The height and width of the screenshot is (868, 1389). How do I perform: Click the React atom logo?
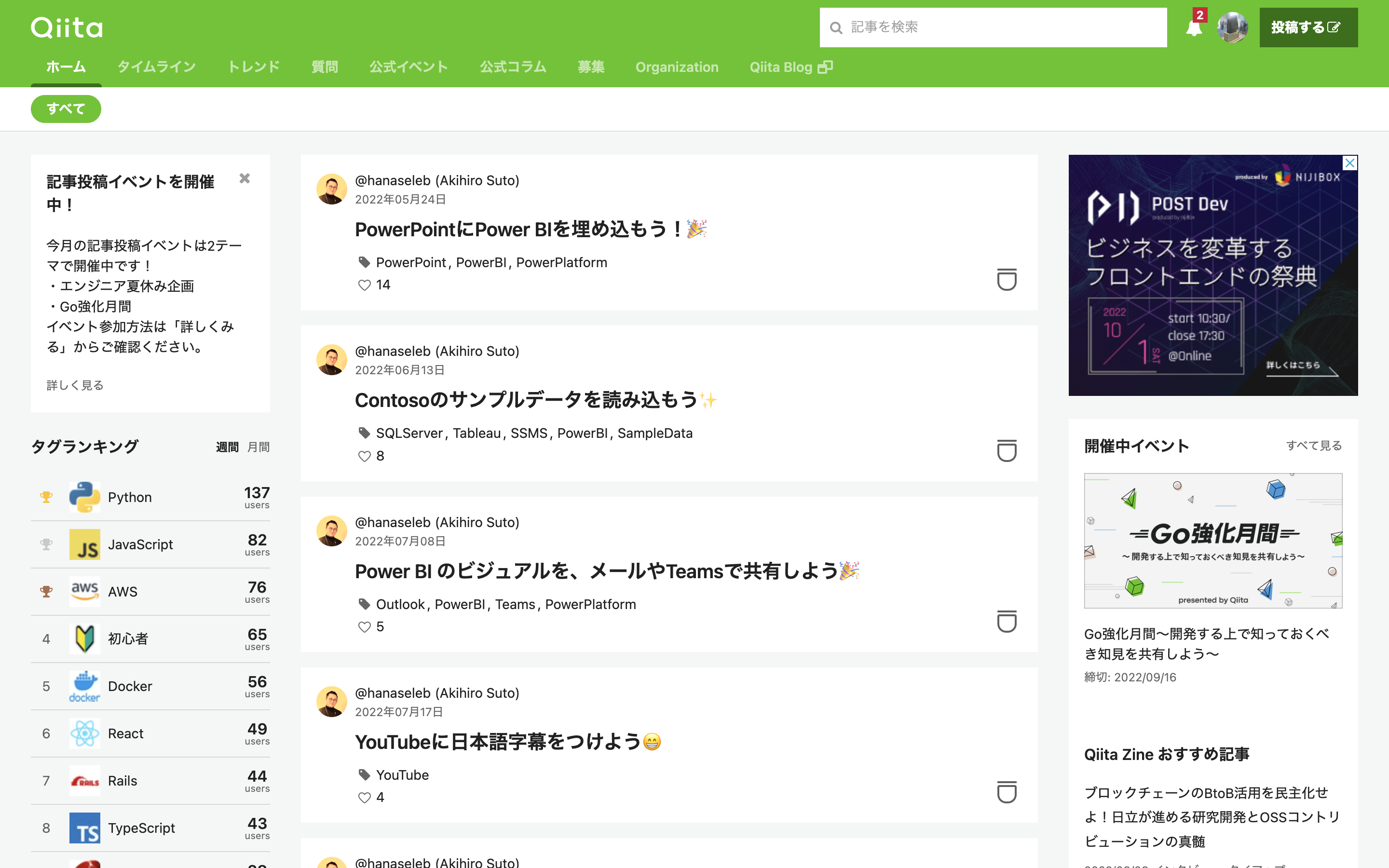pos(84,733)
